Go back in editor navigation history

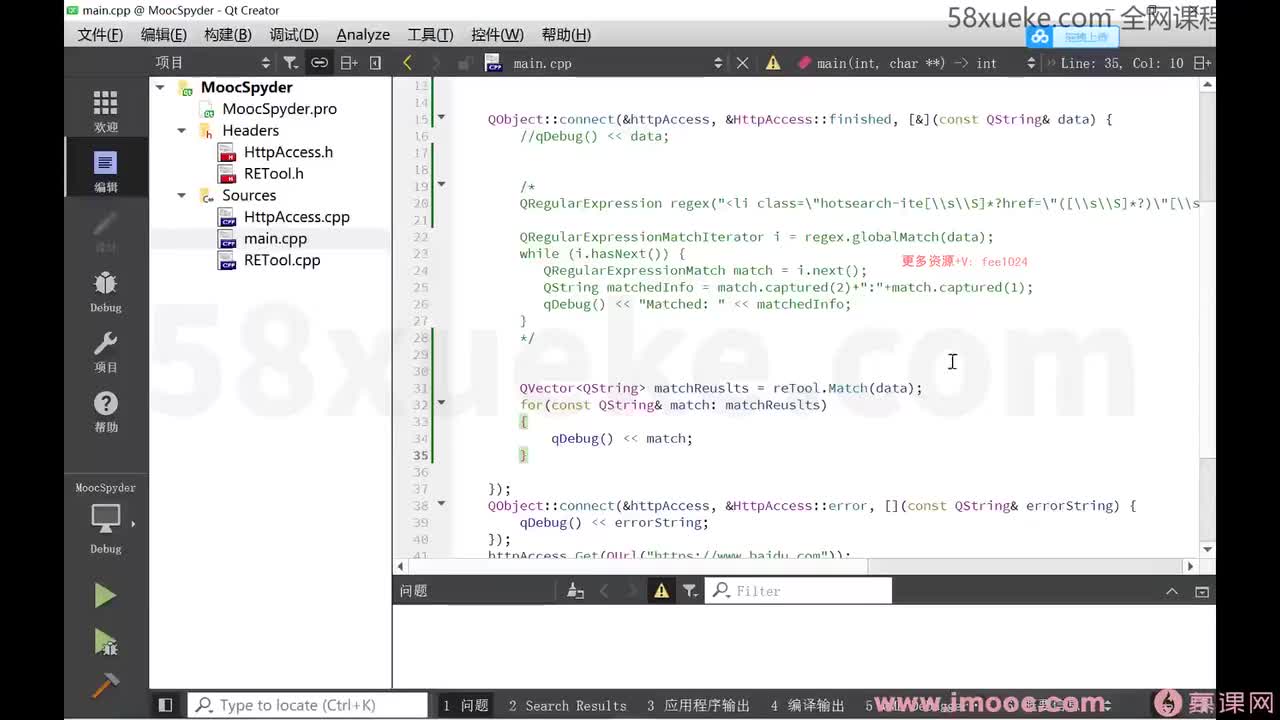[x=407, y=62]
